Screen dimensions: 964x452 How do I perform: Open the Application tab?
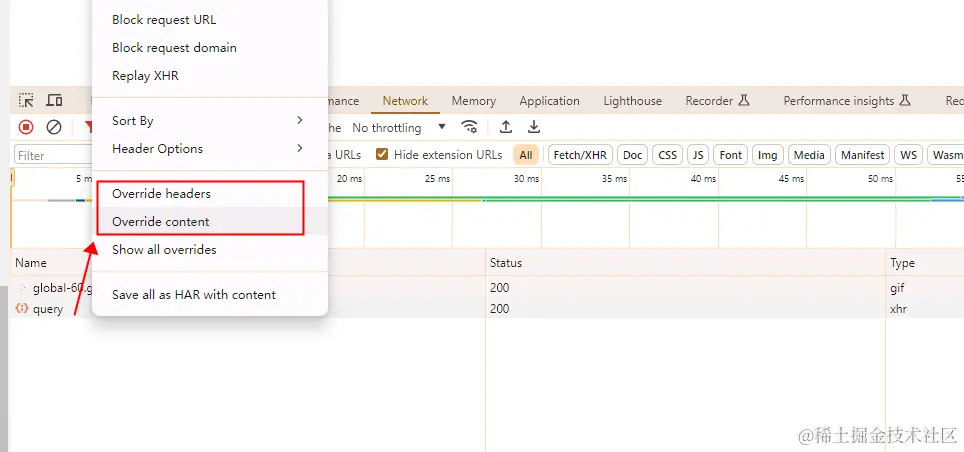click(x=550, y=101)
